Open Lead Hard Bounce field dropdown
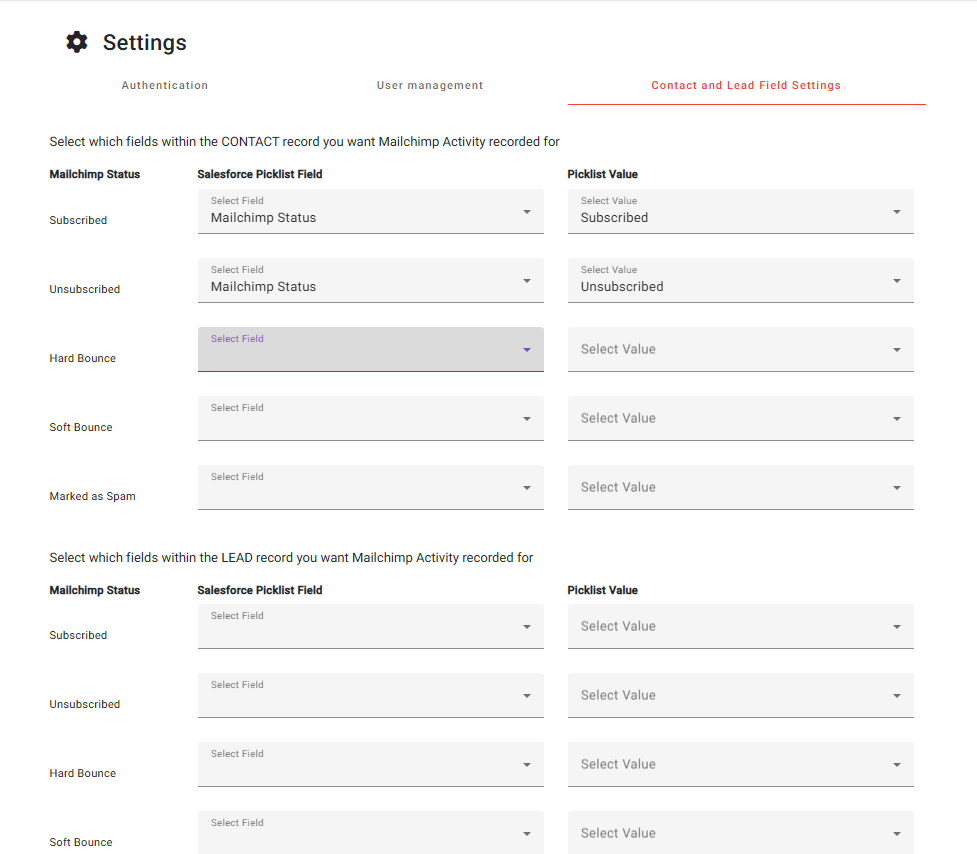 (370, 764)
